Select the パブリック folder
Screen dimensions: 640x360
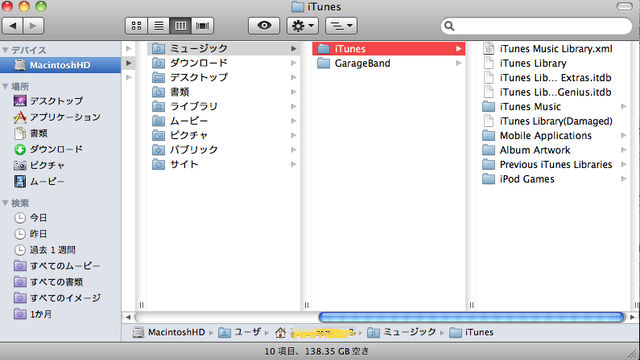[x=224, y=150]
